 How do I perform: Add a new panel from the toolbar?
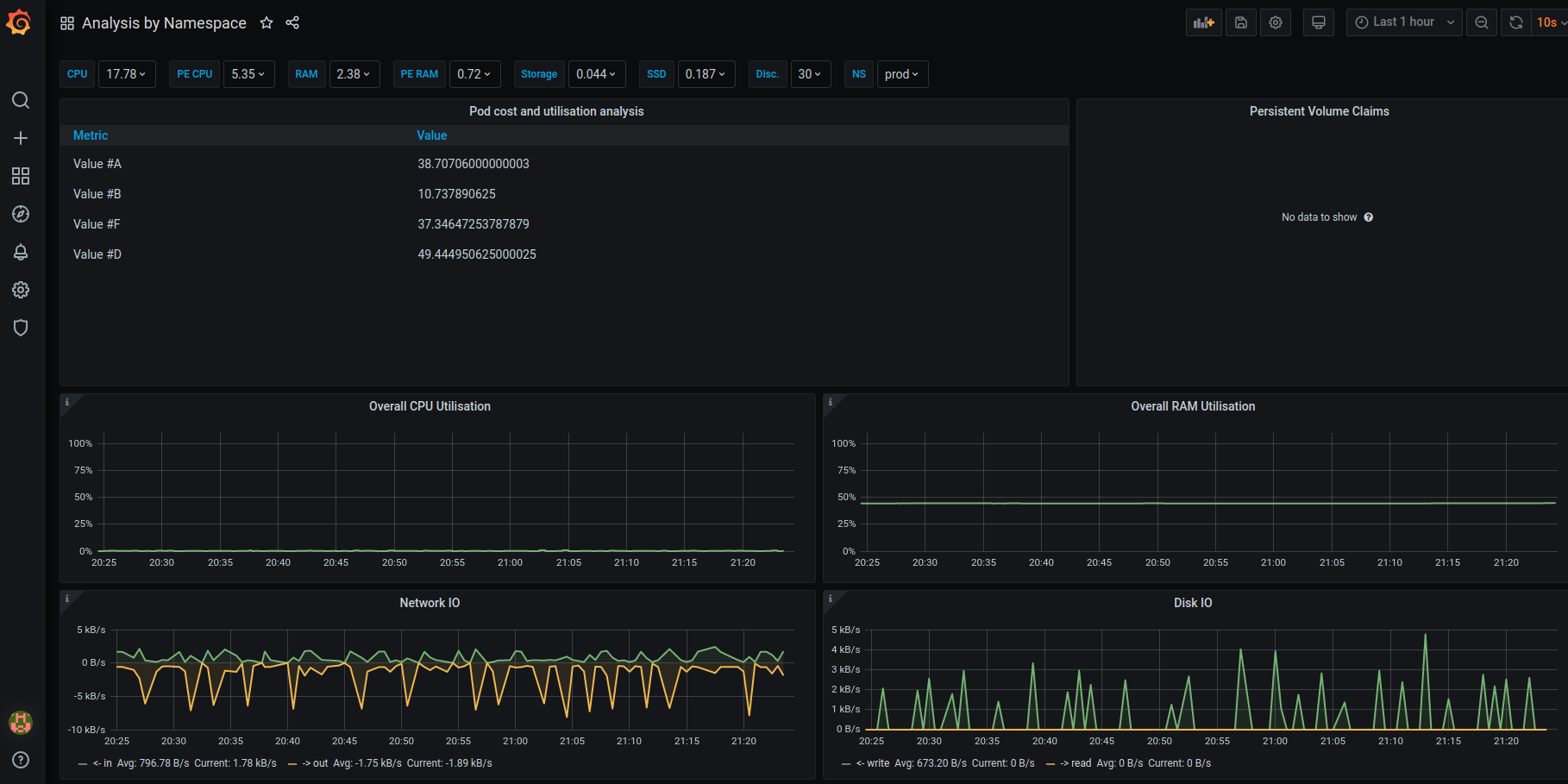(x=1203, y=22)
